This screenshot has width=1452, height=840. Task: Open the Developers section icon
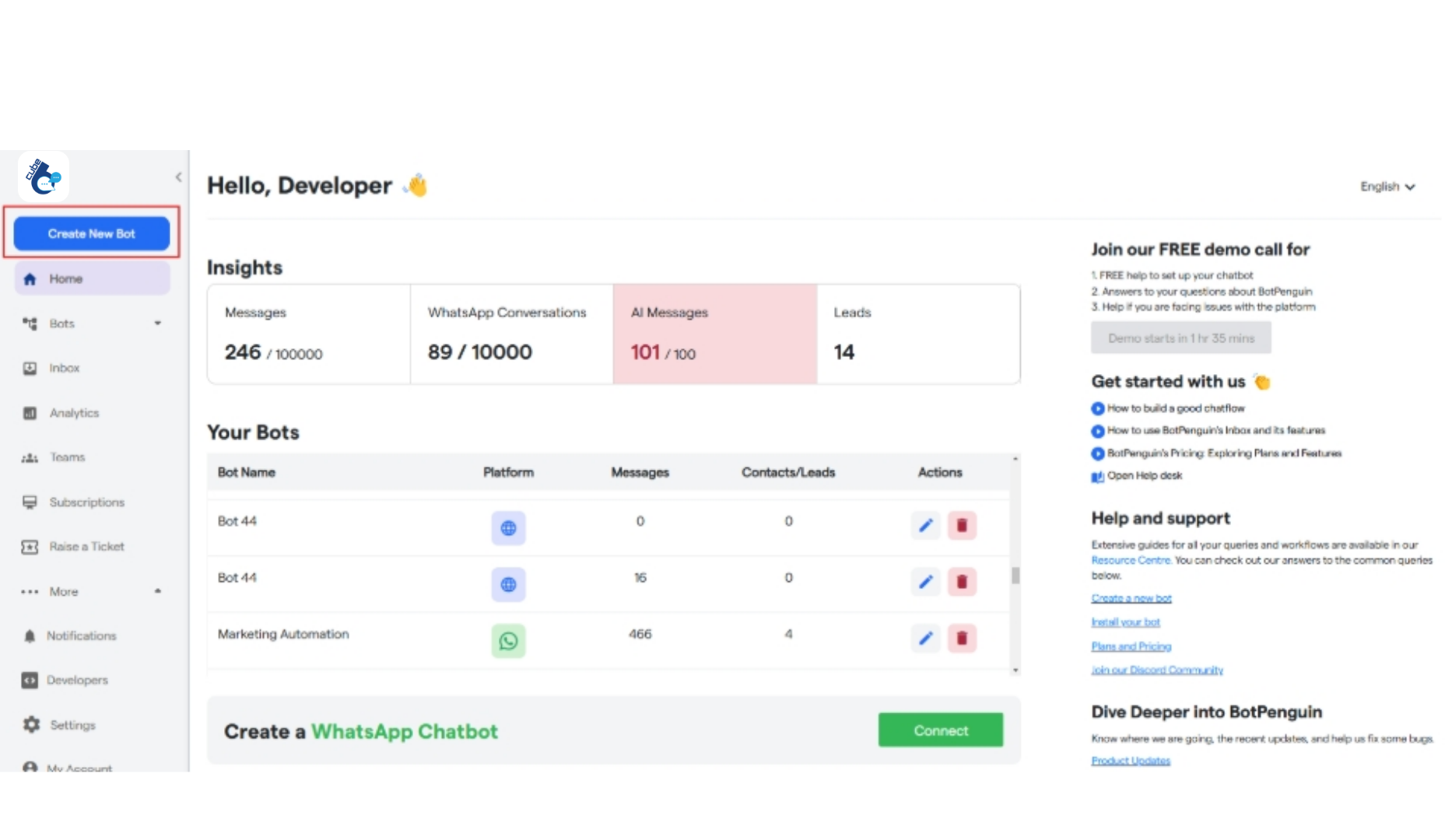pos(30,680)
